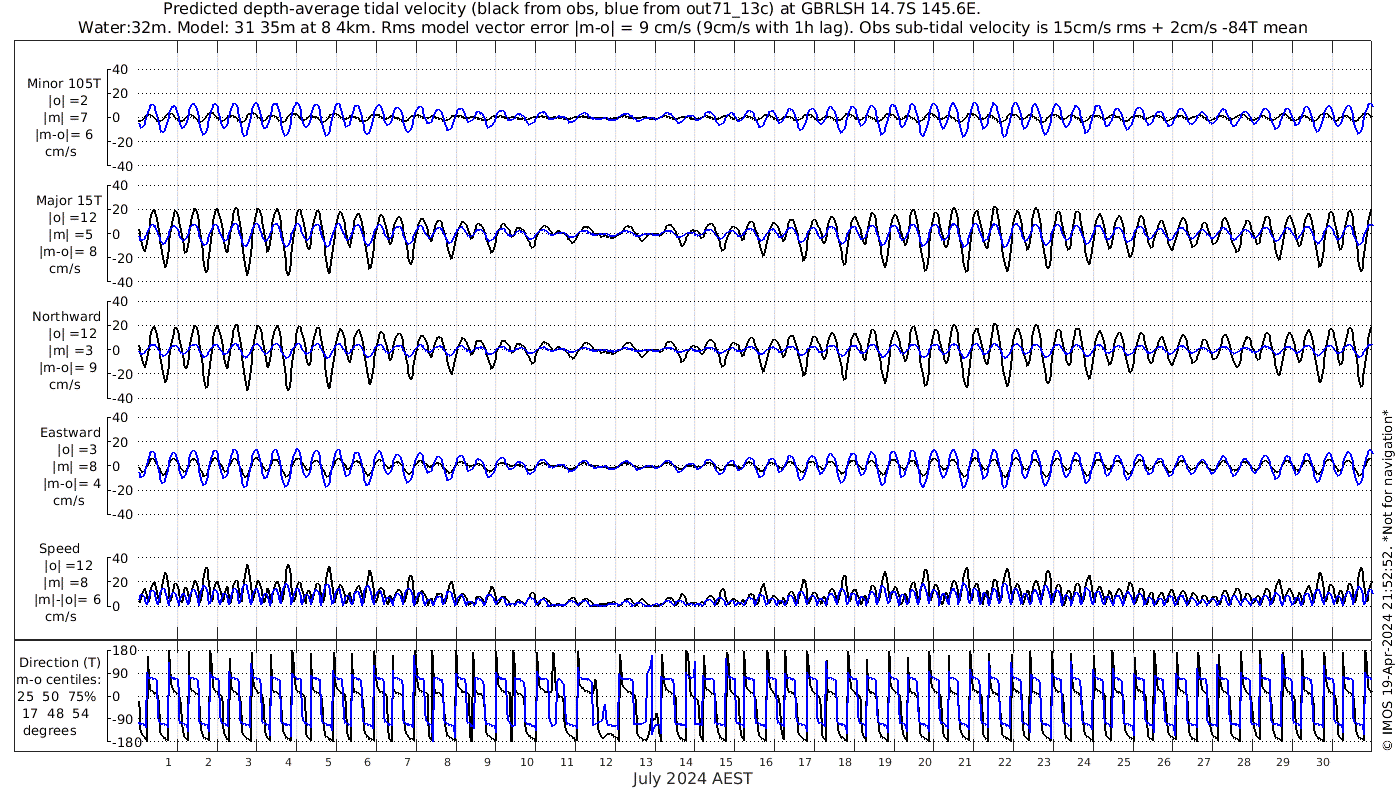Click the 'Speed' panel label
Screen dimensions: 1400x800
tap(59, 549)
